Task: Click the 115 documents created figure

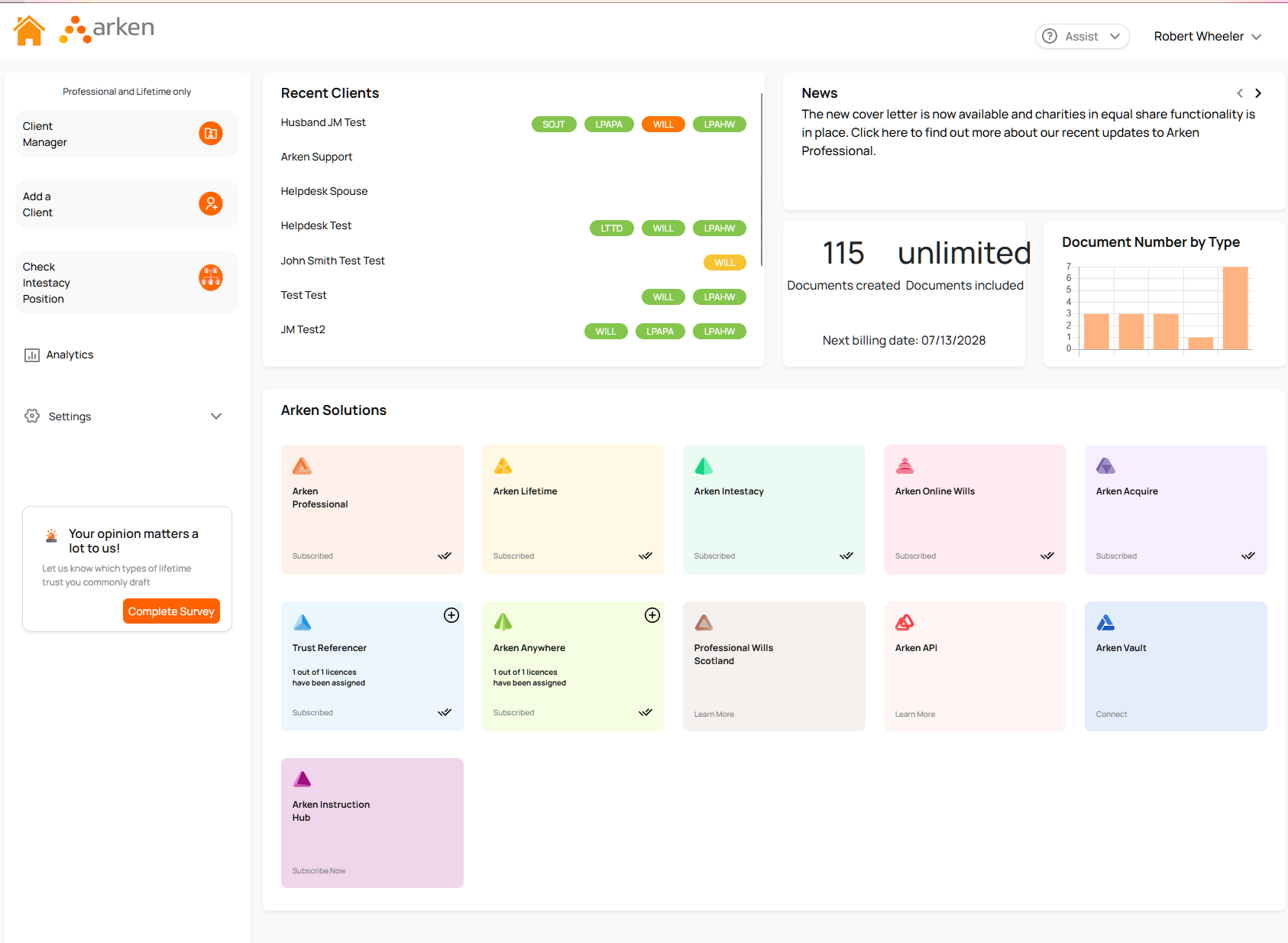Action: click(843, 253)
